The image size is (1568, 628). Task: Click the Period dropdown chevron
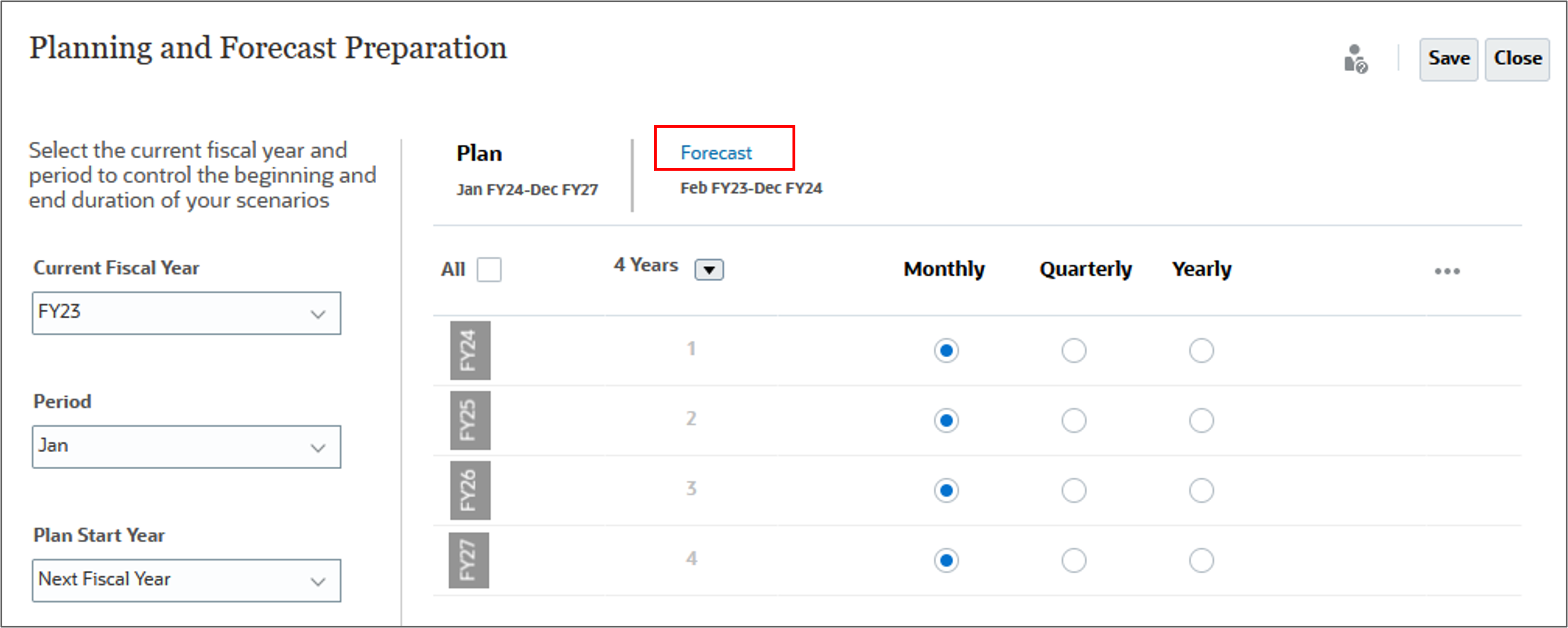(317, 447)
